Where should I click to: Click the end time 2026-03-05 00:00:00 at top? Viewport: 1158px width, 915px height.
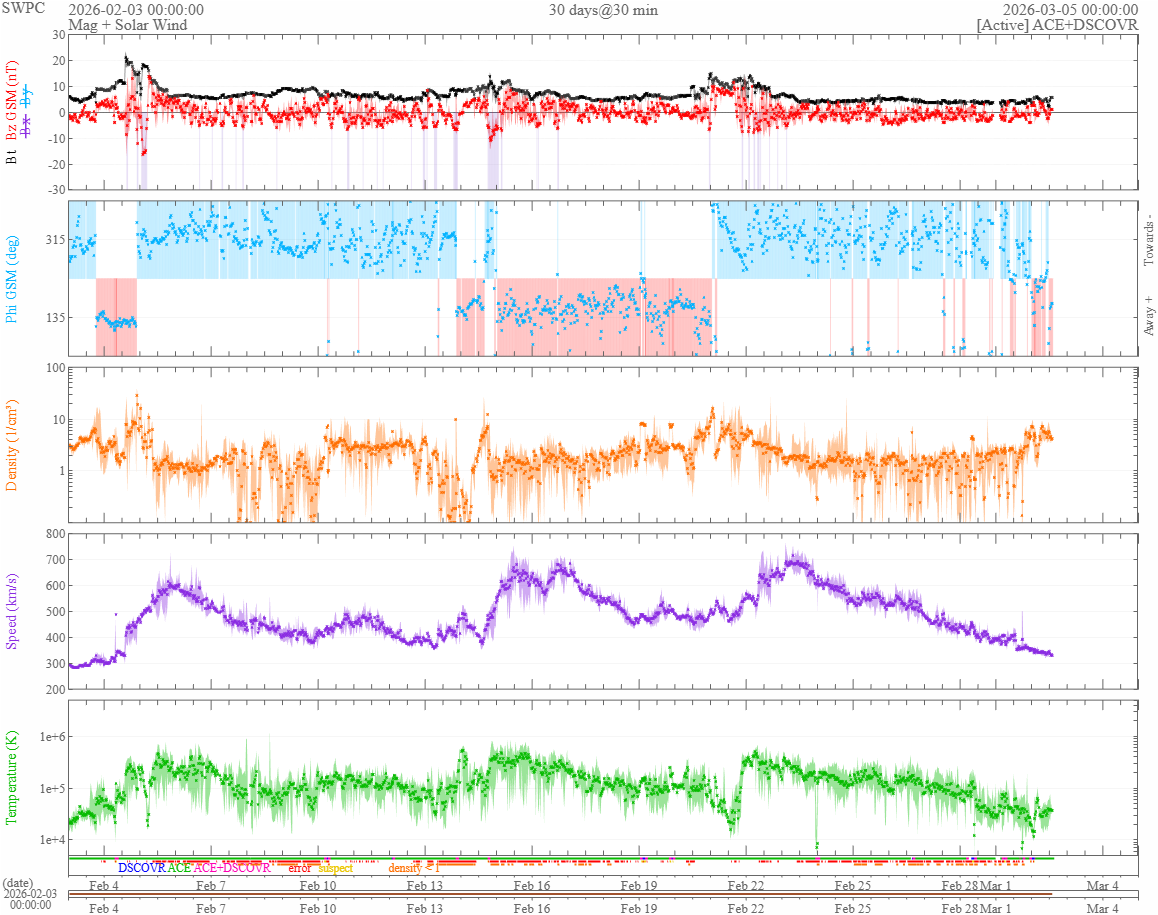(x=1070, y=10)
